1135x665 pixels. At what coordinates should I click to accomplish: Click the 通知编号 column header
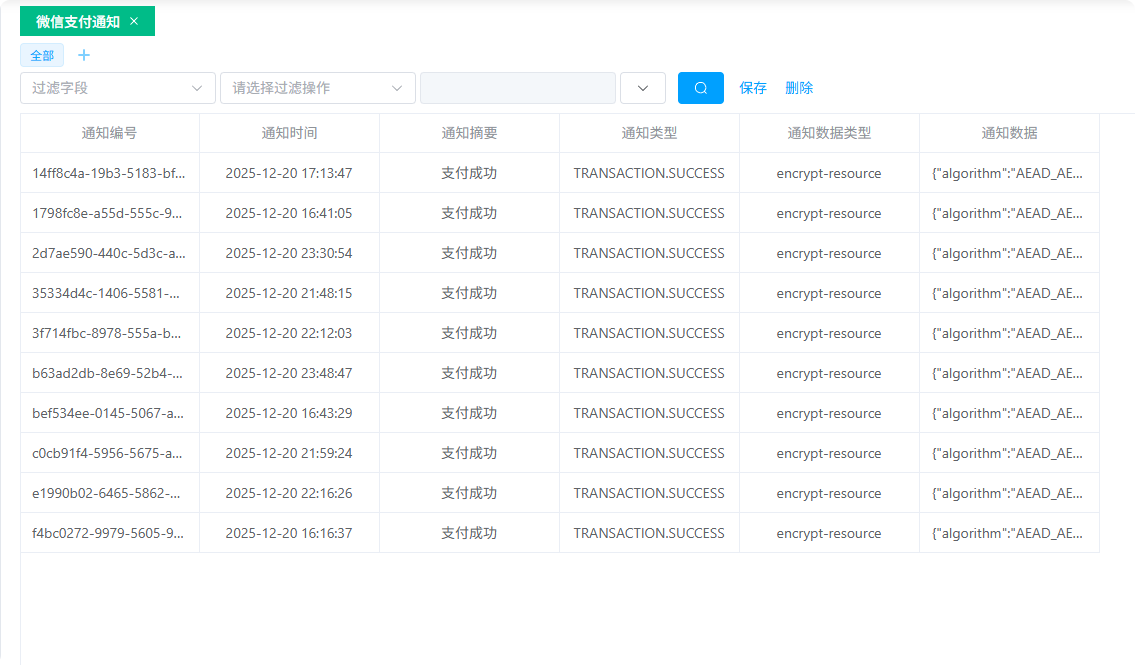tap(109, 133)
